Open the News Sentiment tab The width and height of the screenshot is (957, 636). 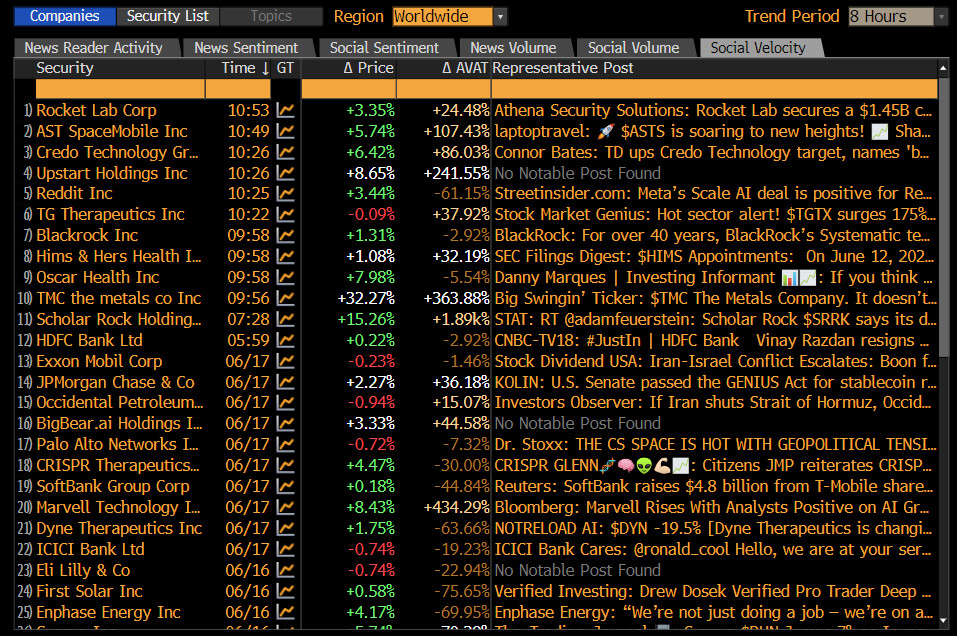pos(246,48)
